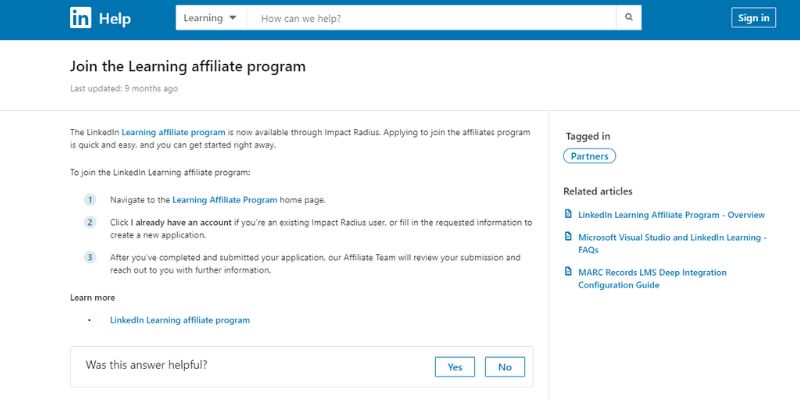
Task: Click document icon beside MARC Records article
Action: pos(568,271)
